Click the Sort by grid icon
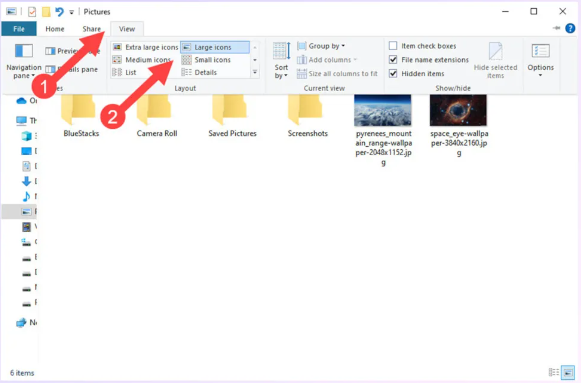Image resolution: width=581 pixels, height=383 pixels. pos(281,51)
